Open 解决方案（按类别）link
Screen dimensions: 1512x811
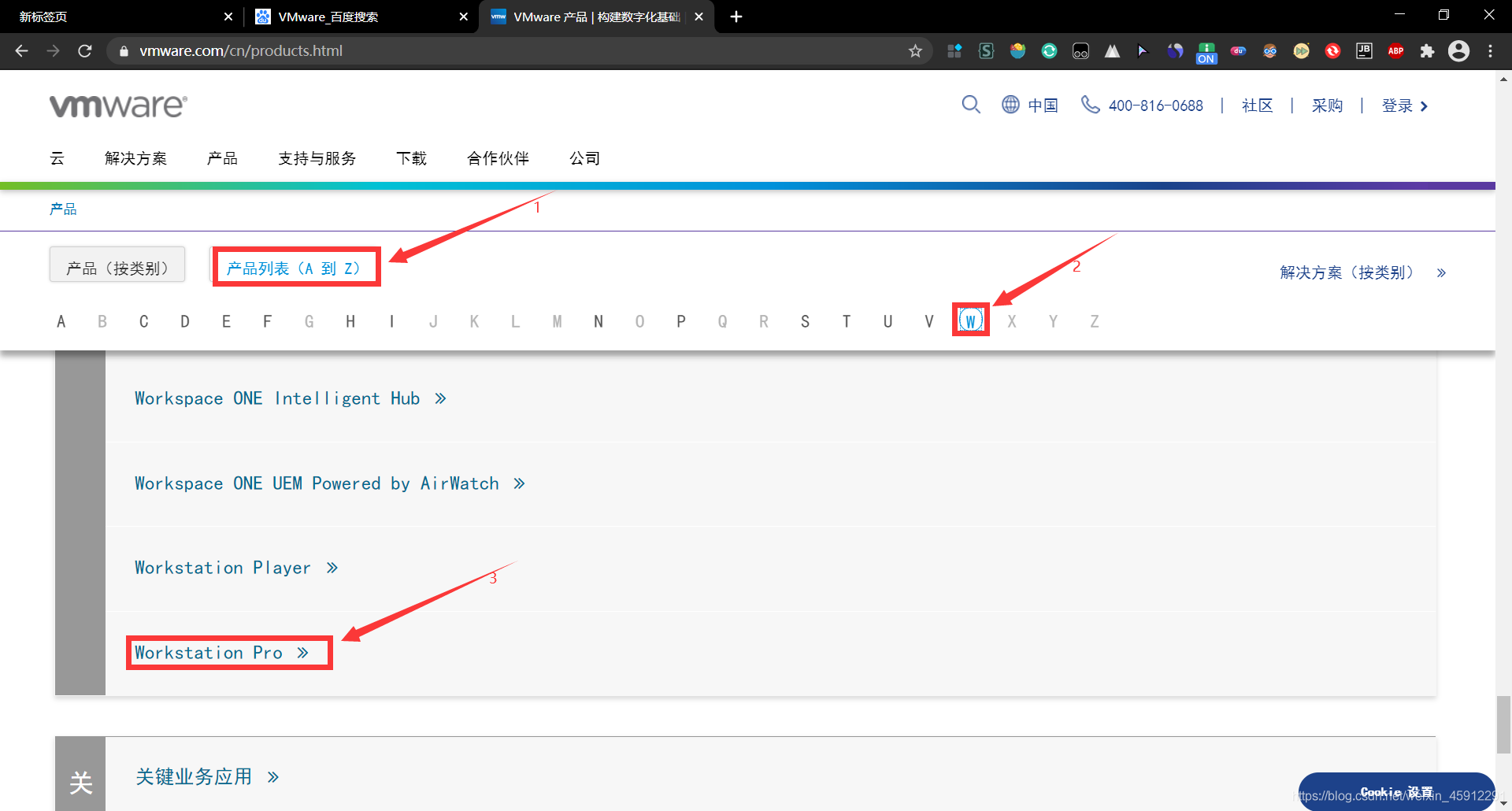point(1362,272)
